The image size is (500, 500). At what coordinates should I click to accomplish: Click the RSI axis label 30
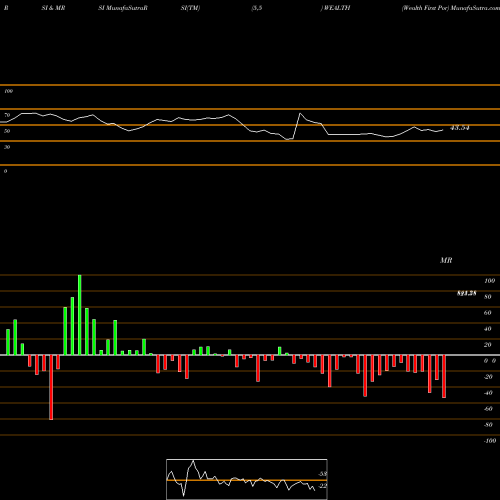(7, 147)
